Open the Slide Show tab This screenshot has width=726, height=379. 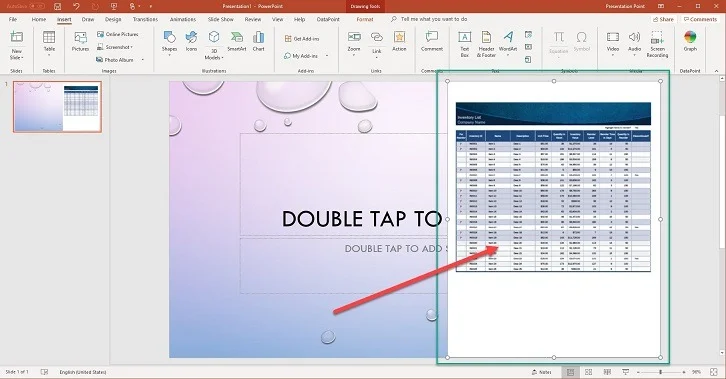221,19
